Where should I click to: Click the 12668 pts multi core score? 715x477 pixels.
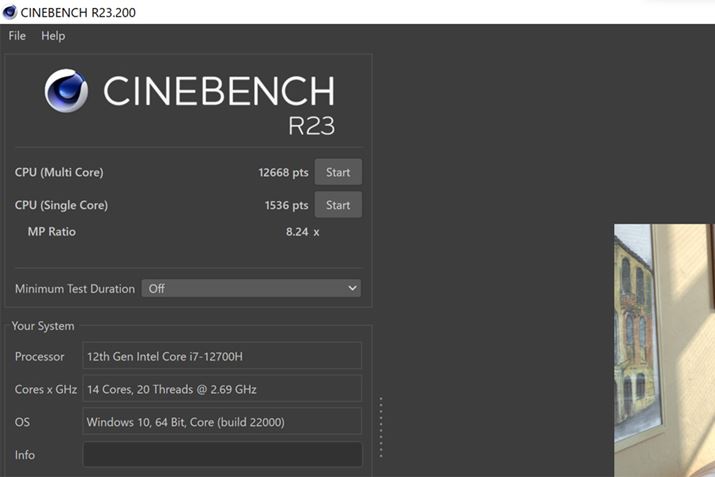coord(283,172)
